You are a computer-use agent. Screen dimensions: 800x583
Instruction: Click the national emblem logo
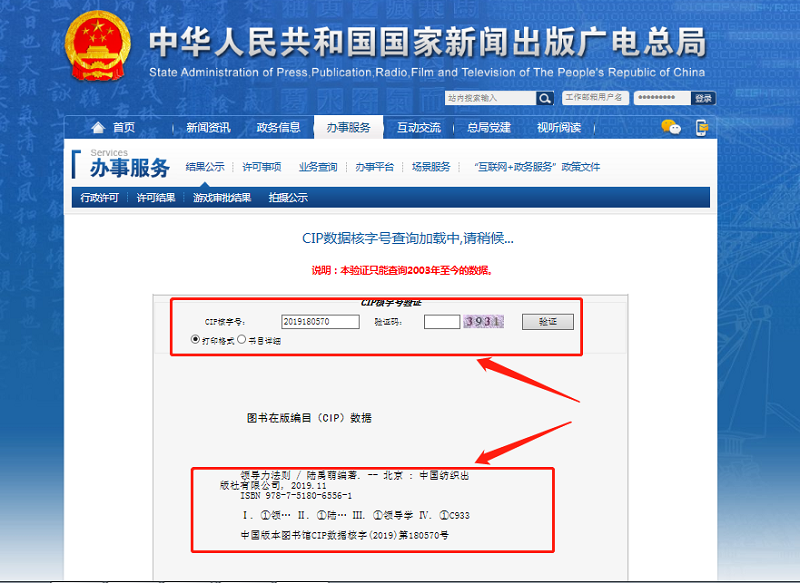coord(97,47)
